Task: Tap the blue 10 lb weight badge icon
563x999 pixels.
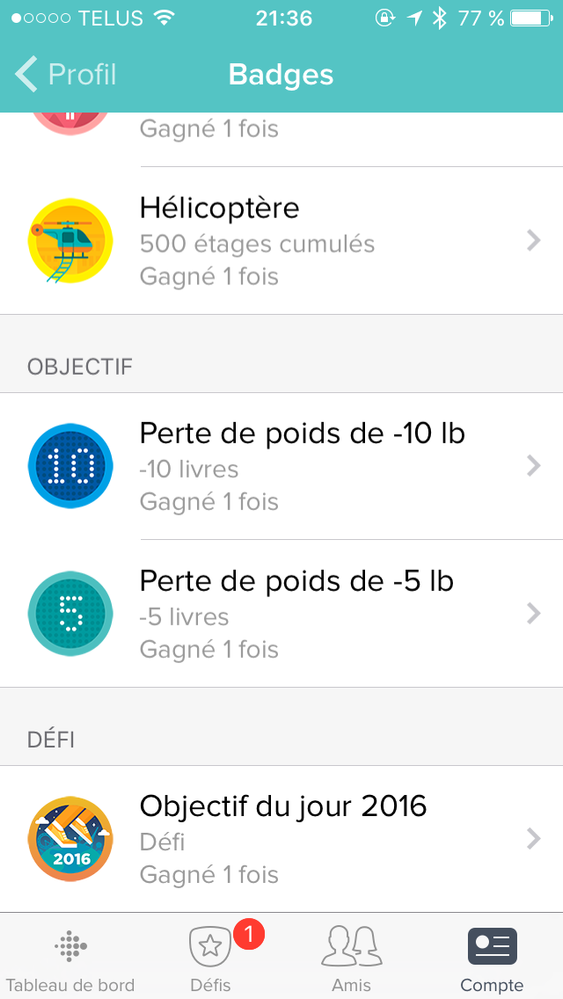Action: point(70,466)
